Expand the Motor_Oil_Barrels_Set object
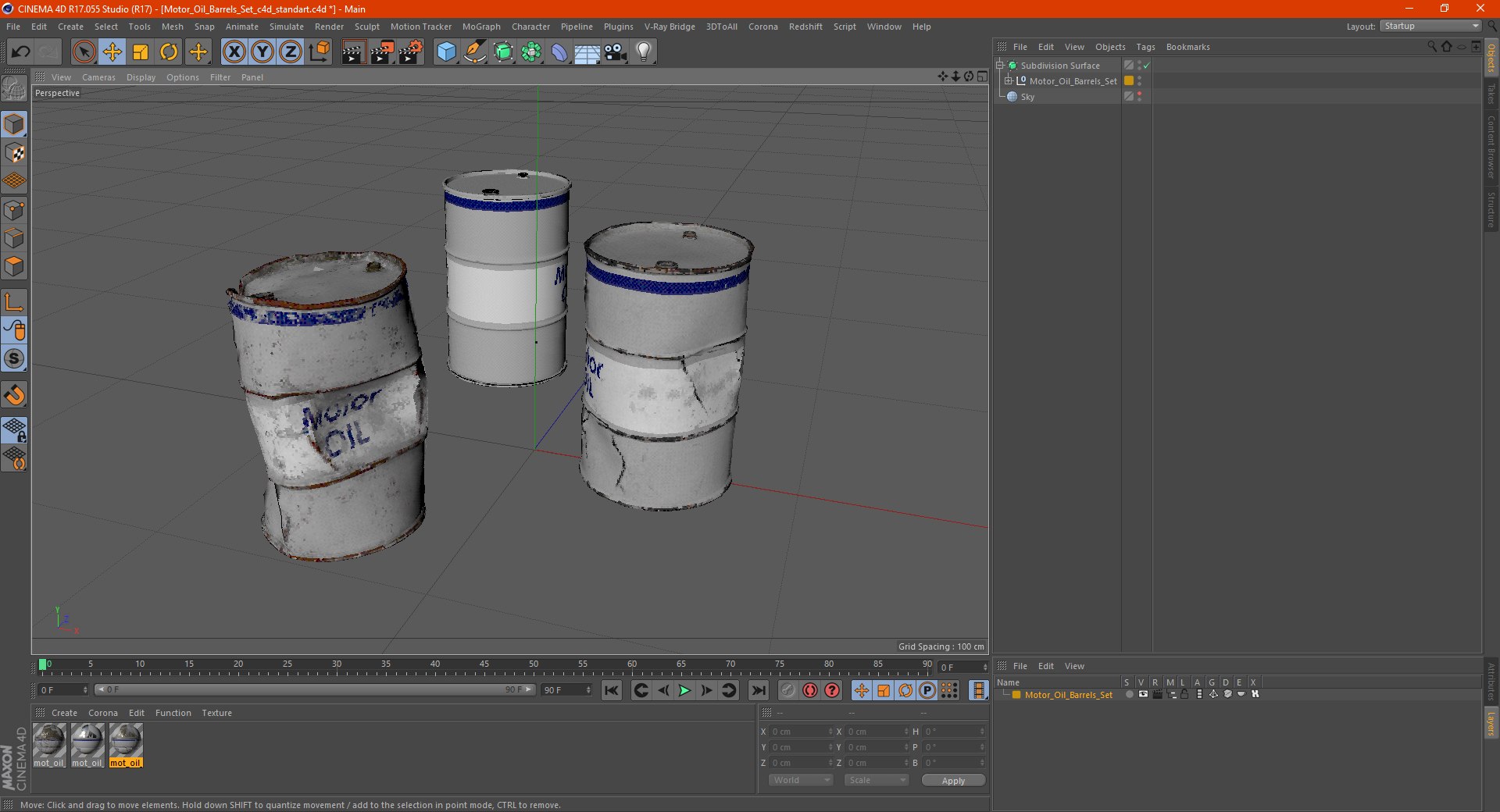Viewport: 1500px width, 812px height. 1008,81
